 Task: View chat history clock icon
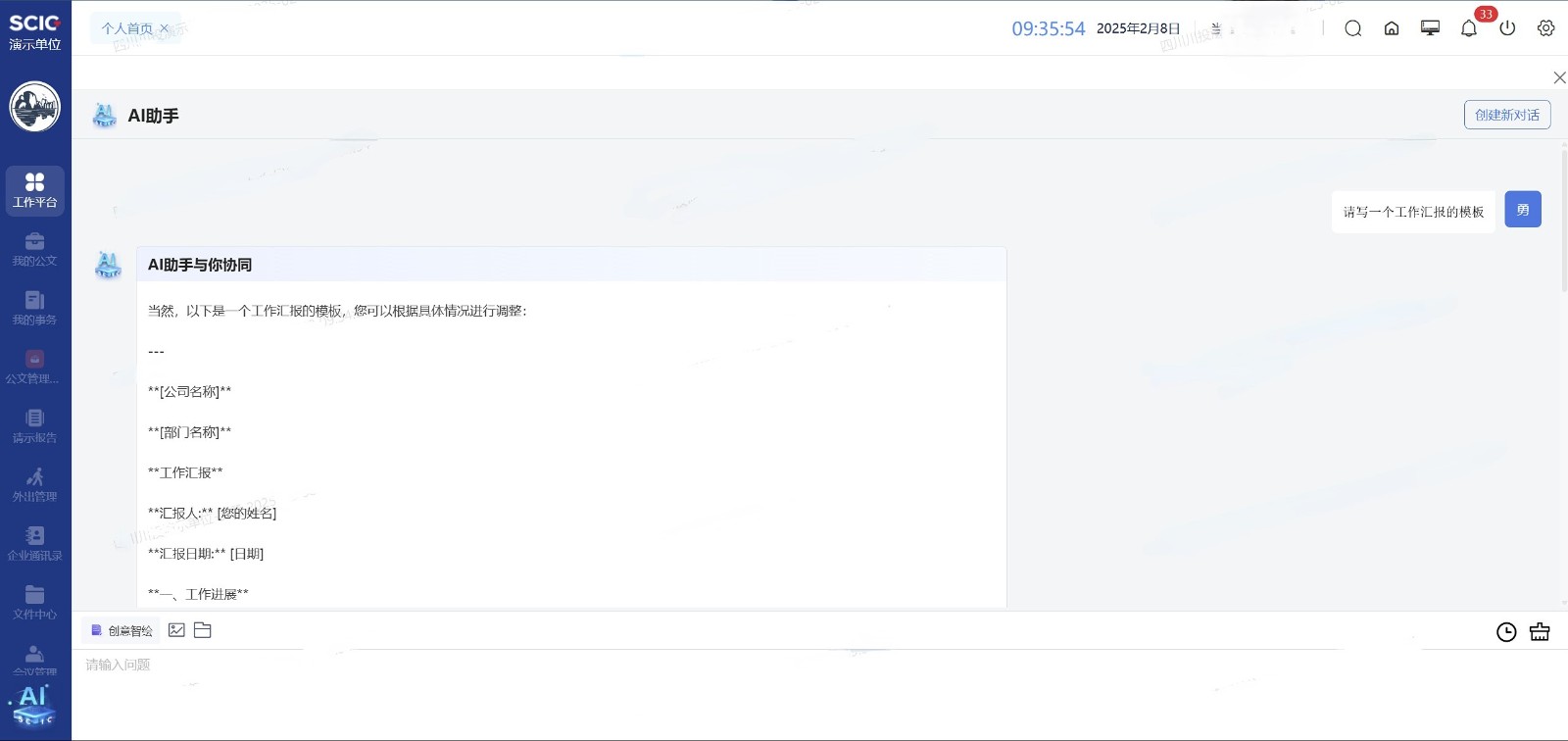click(x=1506, y=632)
